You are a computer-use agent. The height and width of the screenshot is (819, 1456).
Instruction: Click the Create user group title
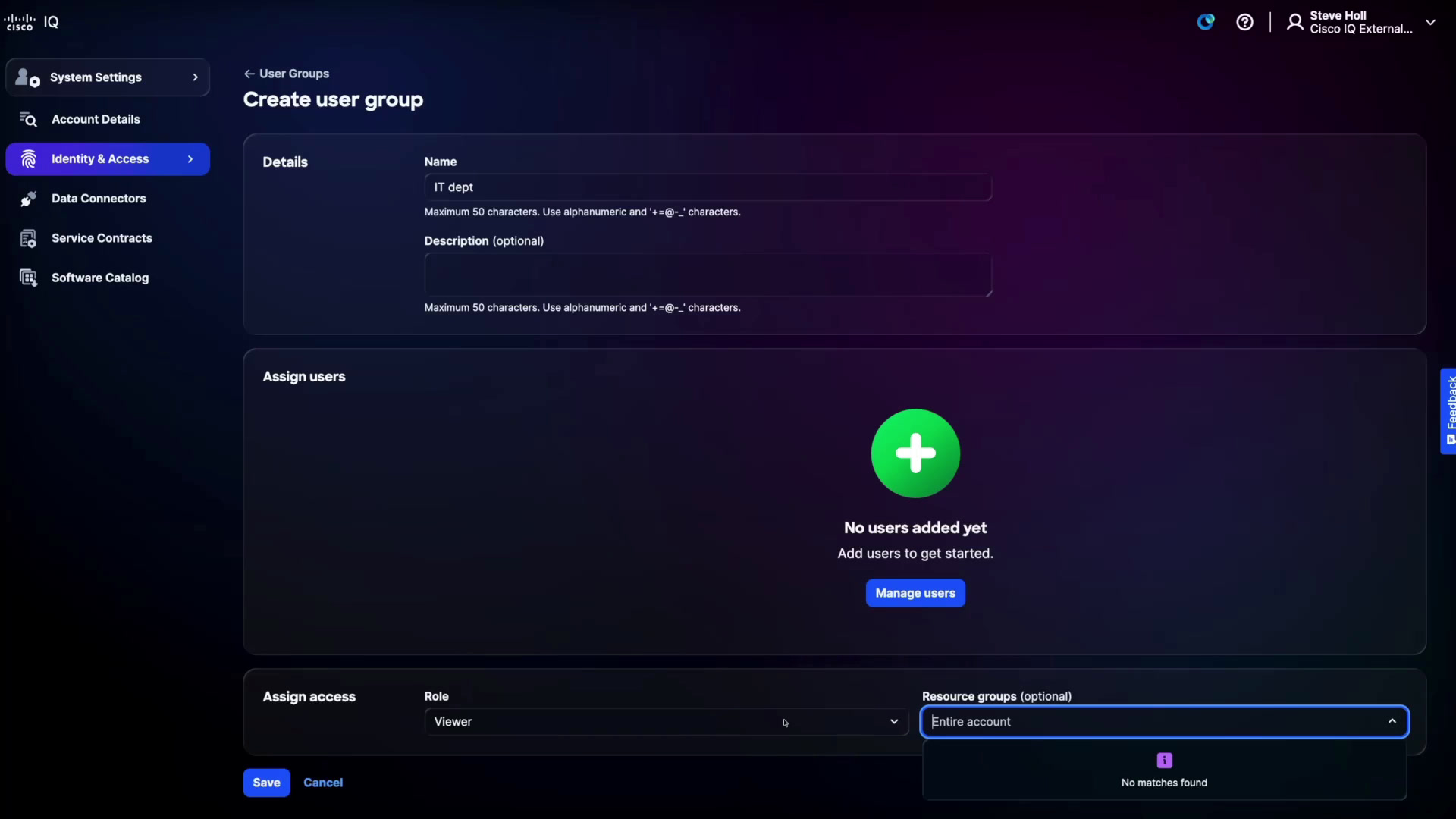pyautogui.click(x=333, y=99)
